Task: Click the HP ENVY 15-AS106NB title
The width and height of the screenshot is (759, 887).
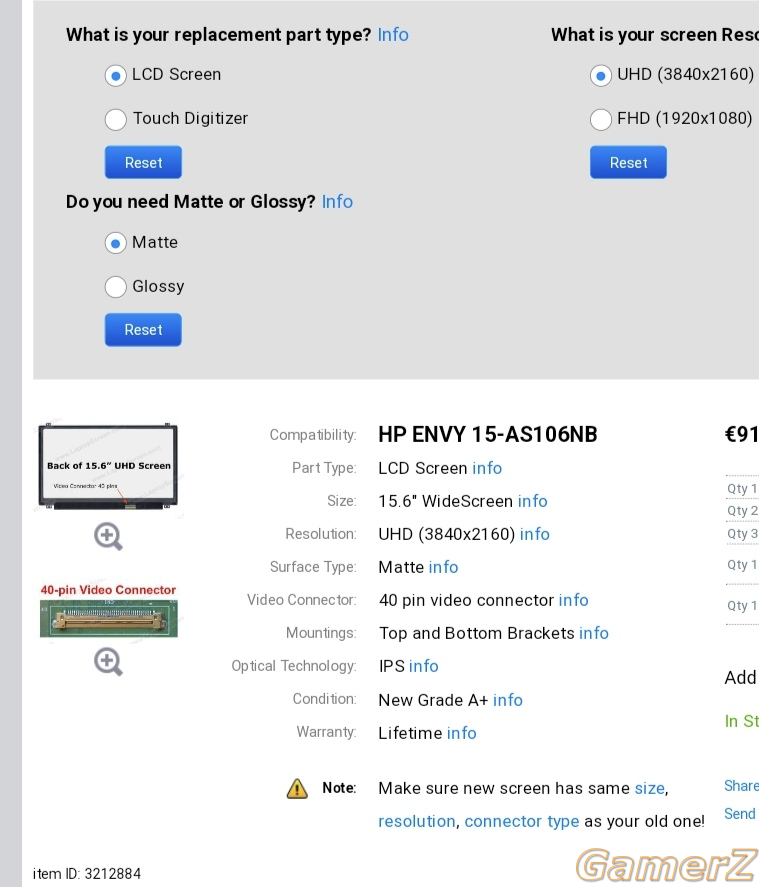Action: pos(488,434)
